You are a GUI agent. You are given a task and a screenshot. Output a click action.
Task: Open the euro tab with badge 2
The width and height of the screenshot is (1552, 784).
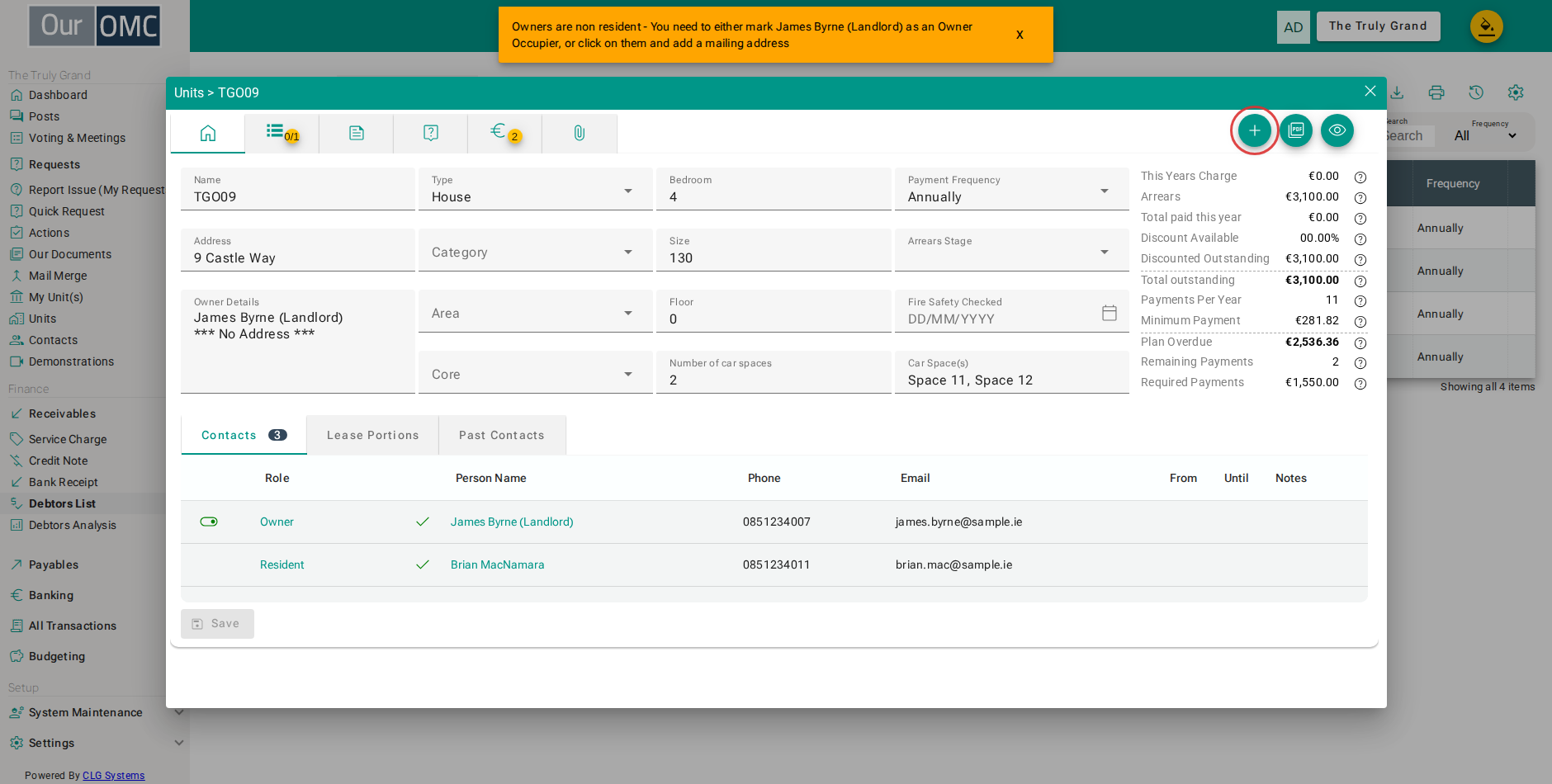click(504, 133)
